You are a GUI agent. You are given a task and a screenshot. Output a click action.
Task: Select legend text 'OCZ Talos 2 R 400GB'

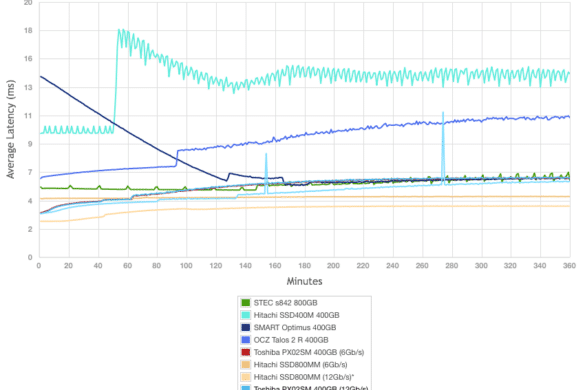click(291, 340)
